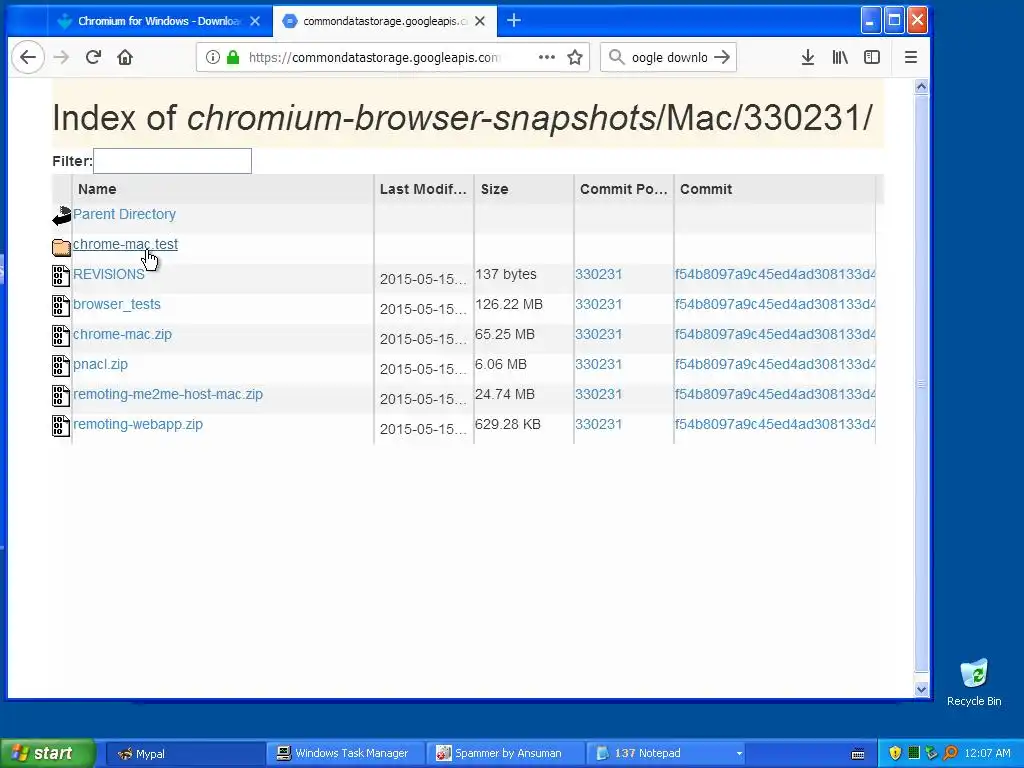Image resolution: width=1024 pixels, height=768 pixels.
Task: Click the vertical scrollbar thumb
Action: (921, 383)
